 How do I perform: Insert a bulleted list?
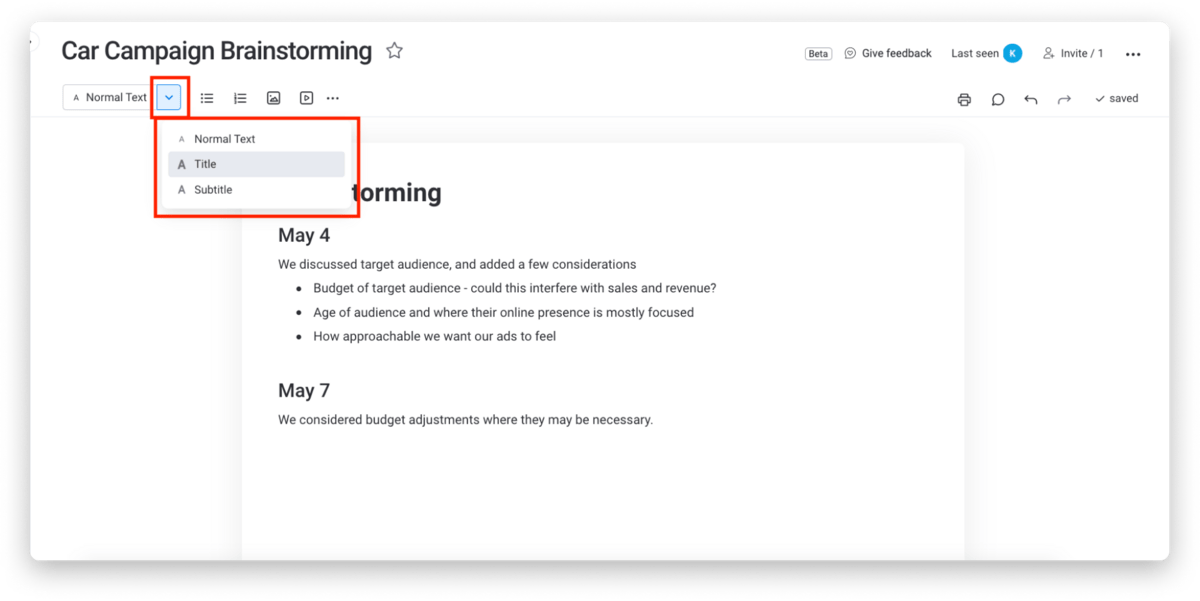[x=207, y=98]
